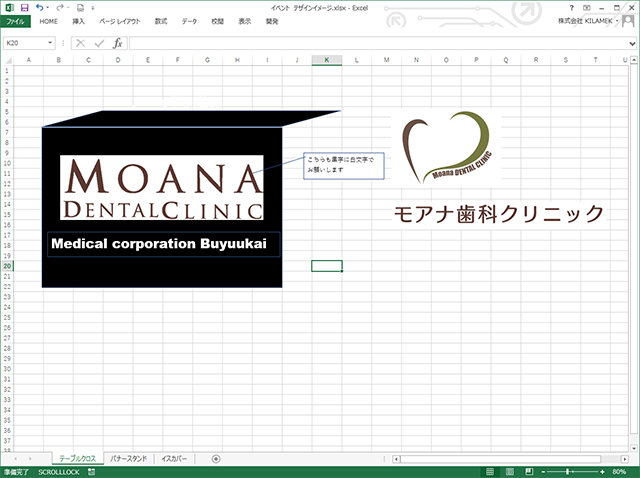Click the Name Box showing K20
Screen dimensions: 640x478
point(24,43)
